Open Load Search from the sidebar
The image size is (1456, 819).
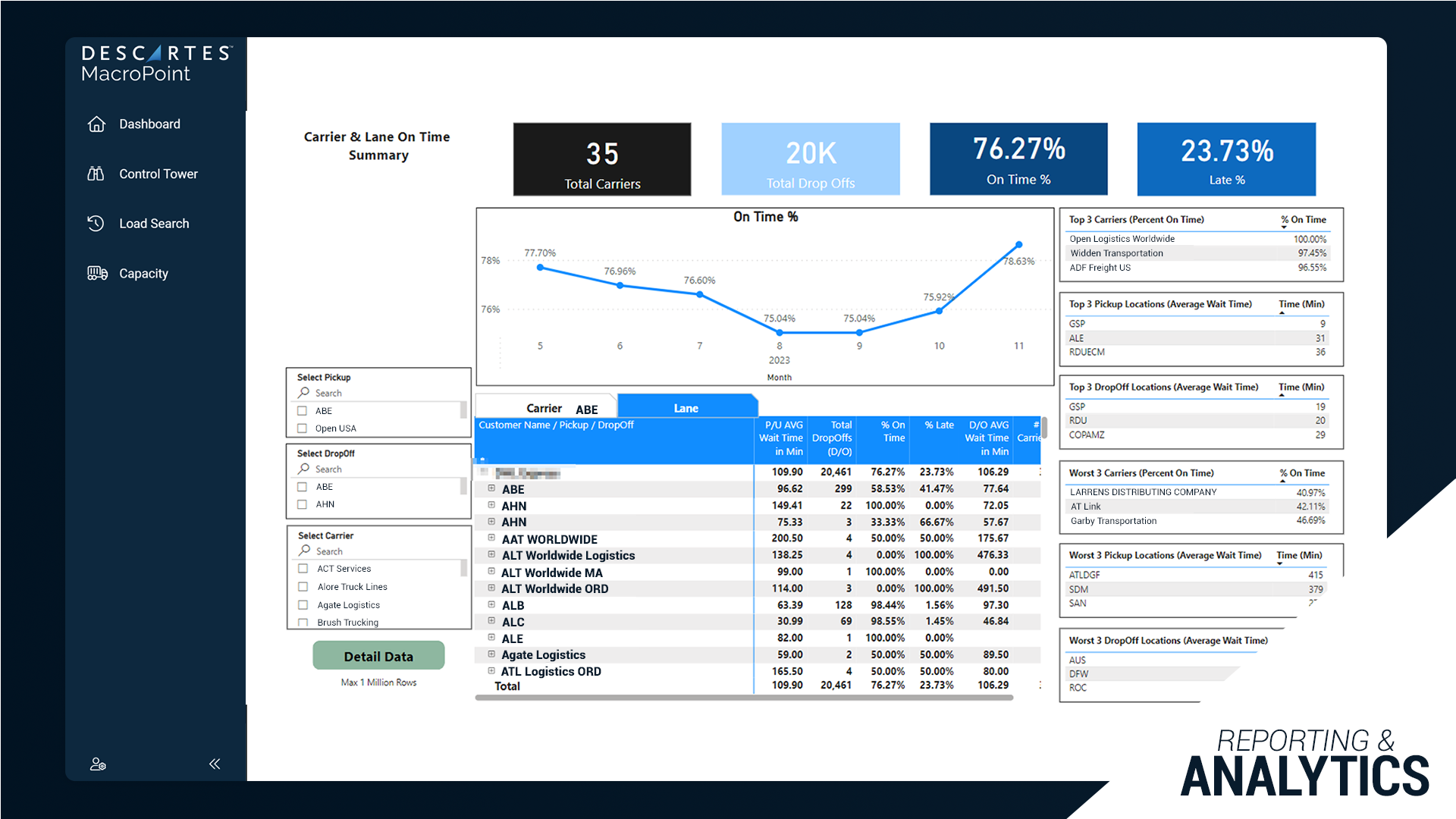click(x=154, y=224)
